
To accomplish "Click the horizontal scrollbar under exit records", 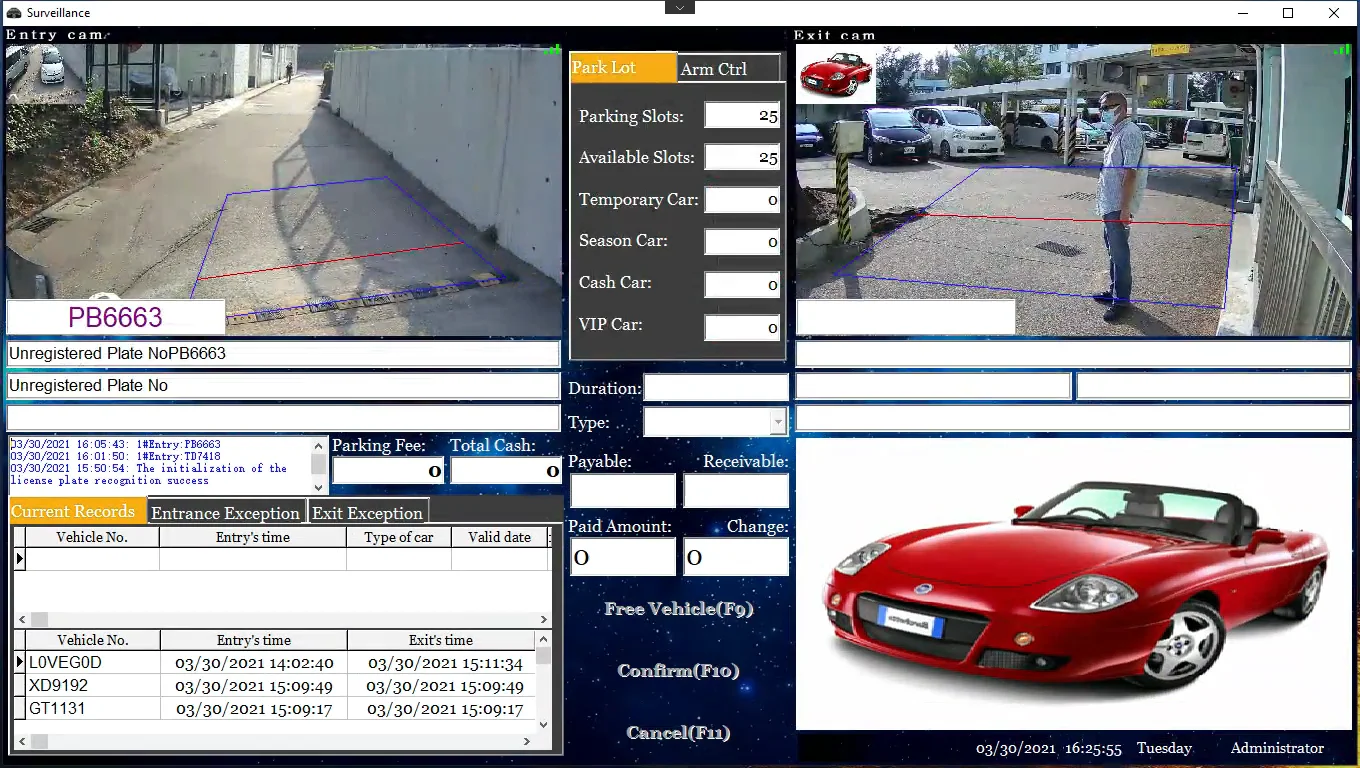I will tap(280, 740).
